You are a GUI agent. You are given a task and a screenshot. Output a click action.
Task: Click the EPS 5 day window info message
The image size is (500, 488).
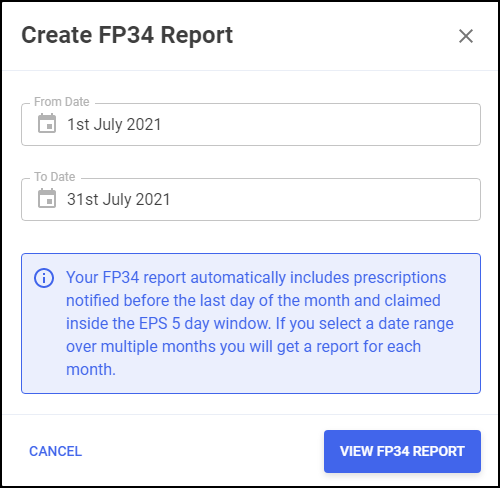260,323
